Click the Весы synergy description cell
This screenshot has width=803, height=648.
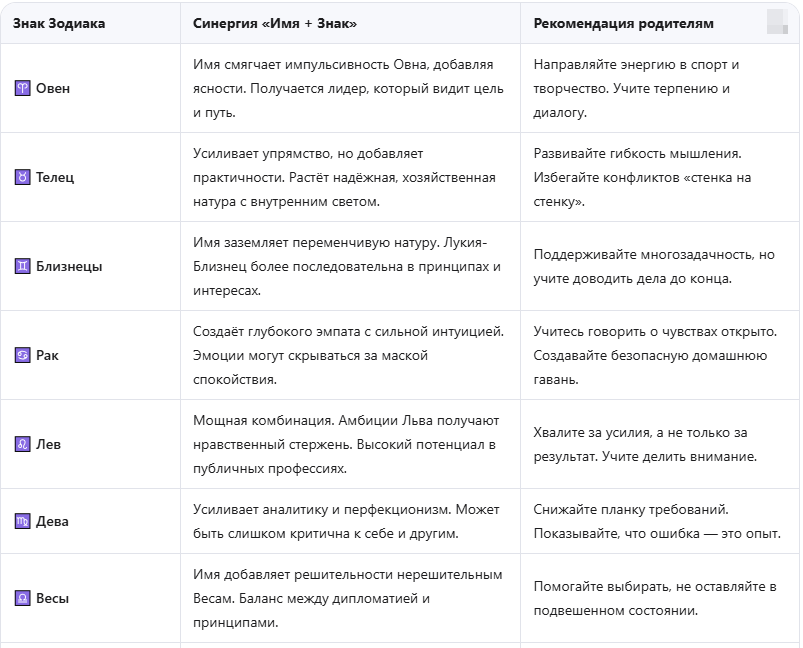tap(350, 598)
